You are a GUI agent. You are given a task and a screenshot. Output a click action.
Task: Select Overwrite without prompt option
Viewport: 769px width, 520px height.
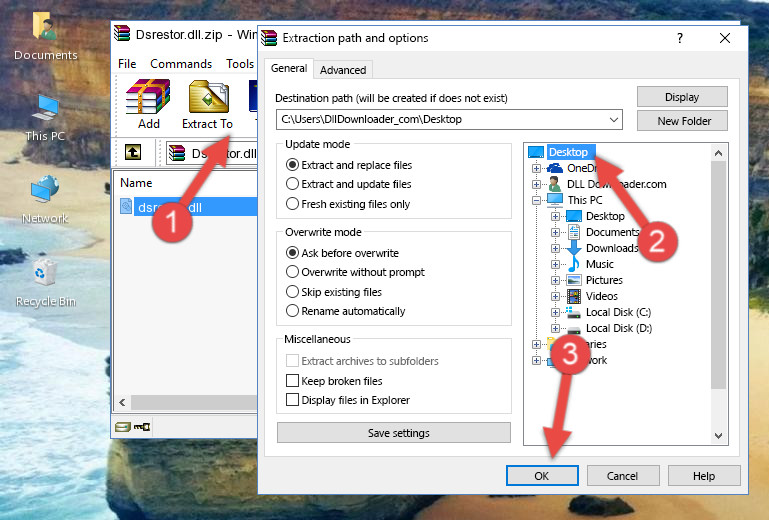[292, 272]
